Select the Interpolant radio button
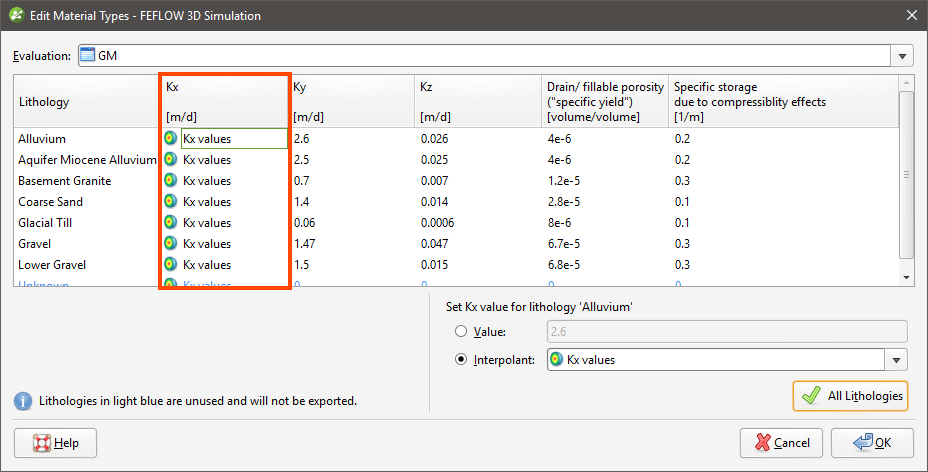 pos(461,360)
